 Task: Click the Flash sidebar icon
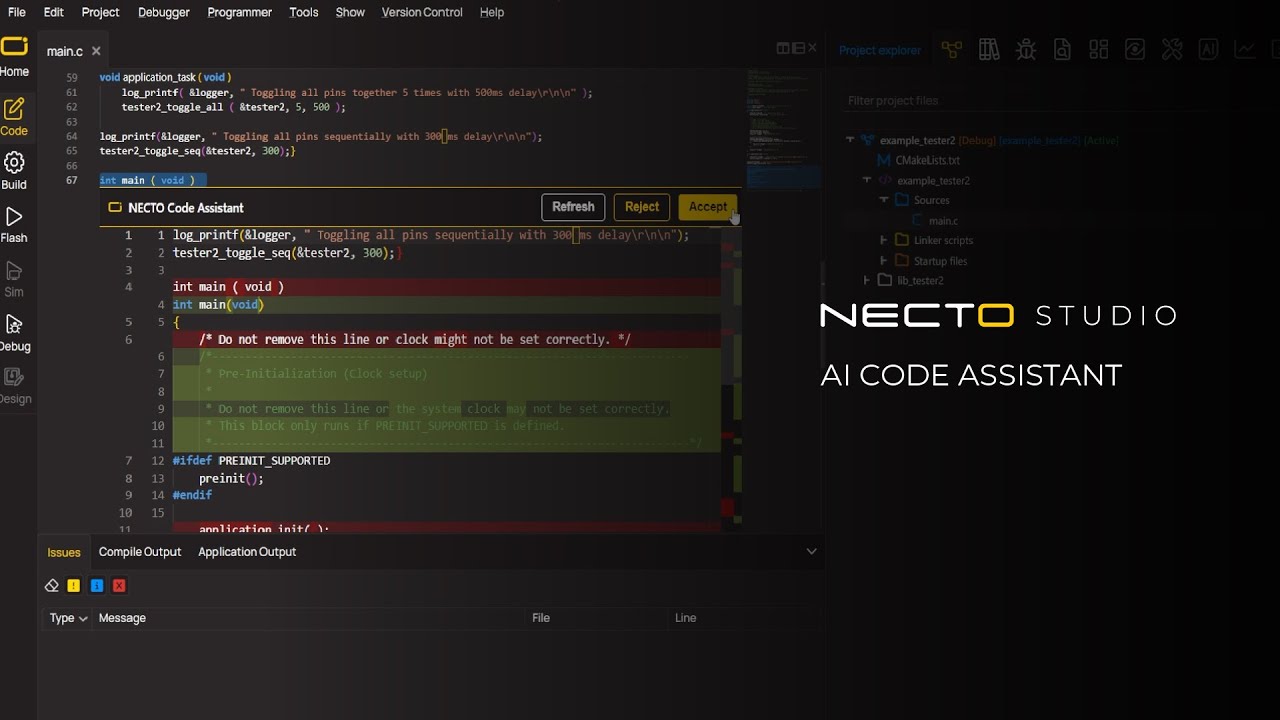pyautogui.click(x=14, y=224)
